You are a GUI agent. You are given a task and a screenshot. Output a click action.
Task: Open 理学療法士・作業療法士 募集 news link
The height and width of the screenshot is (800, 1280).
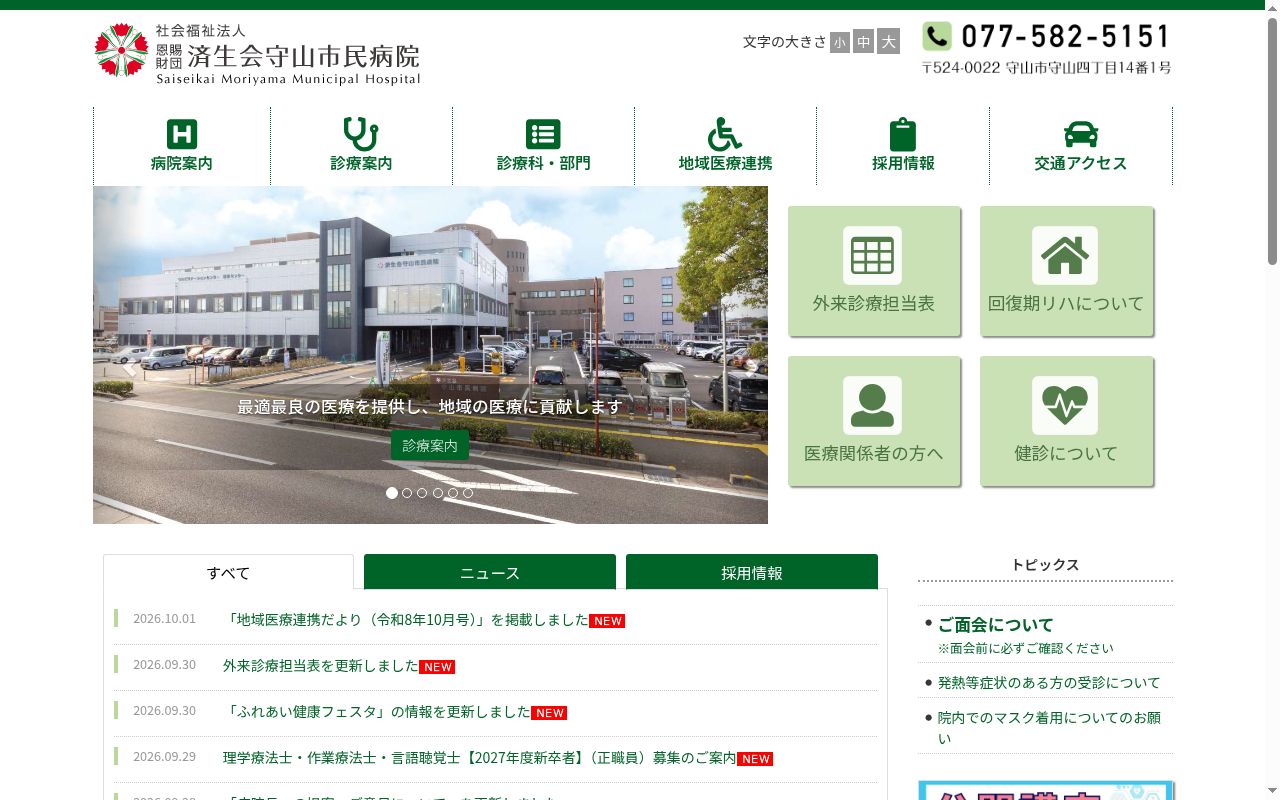[x=480, y=758]
